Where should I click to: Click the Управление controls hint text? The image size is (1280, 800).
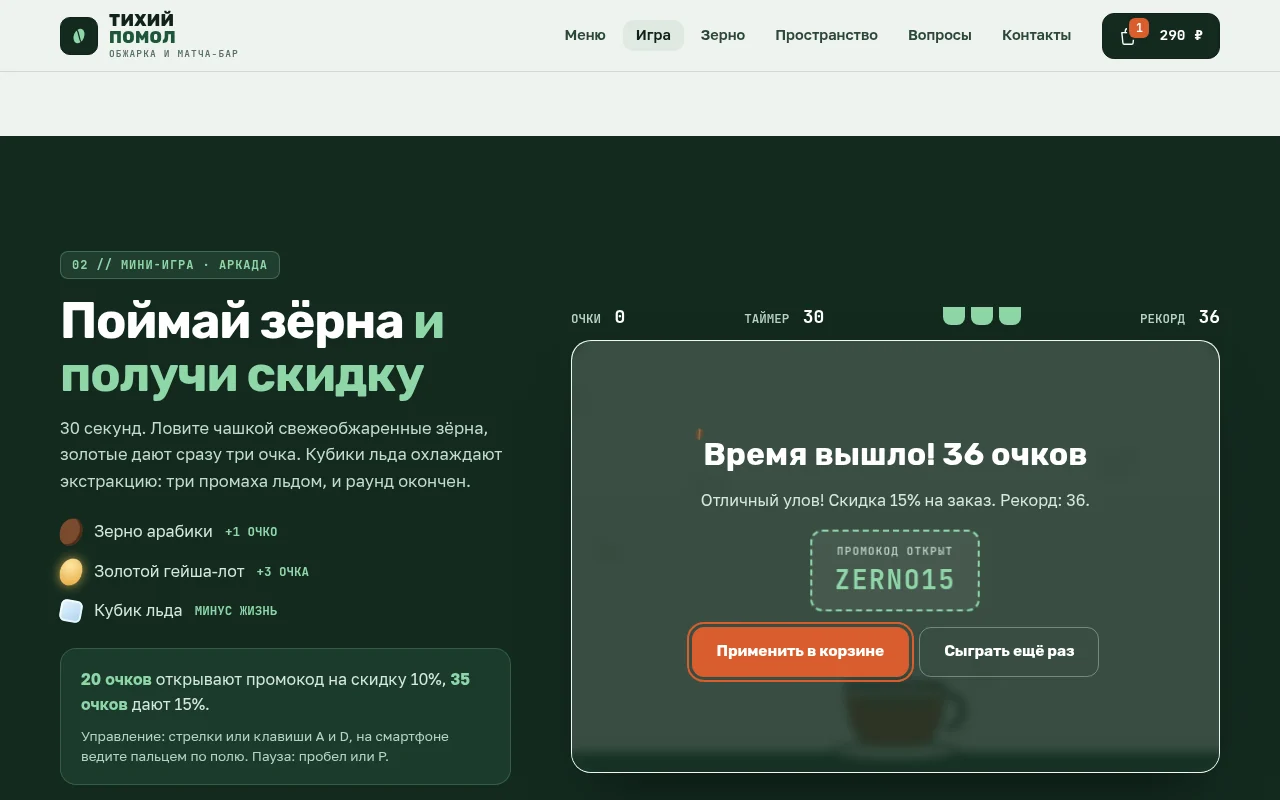coord(265,746)
